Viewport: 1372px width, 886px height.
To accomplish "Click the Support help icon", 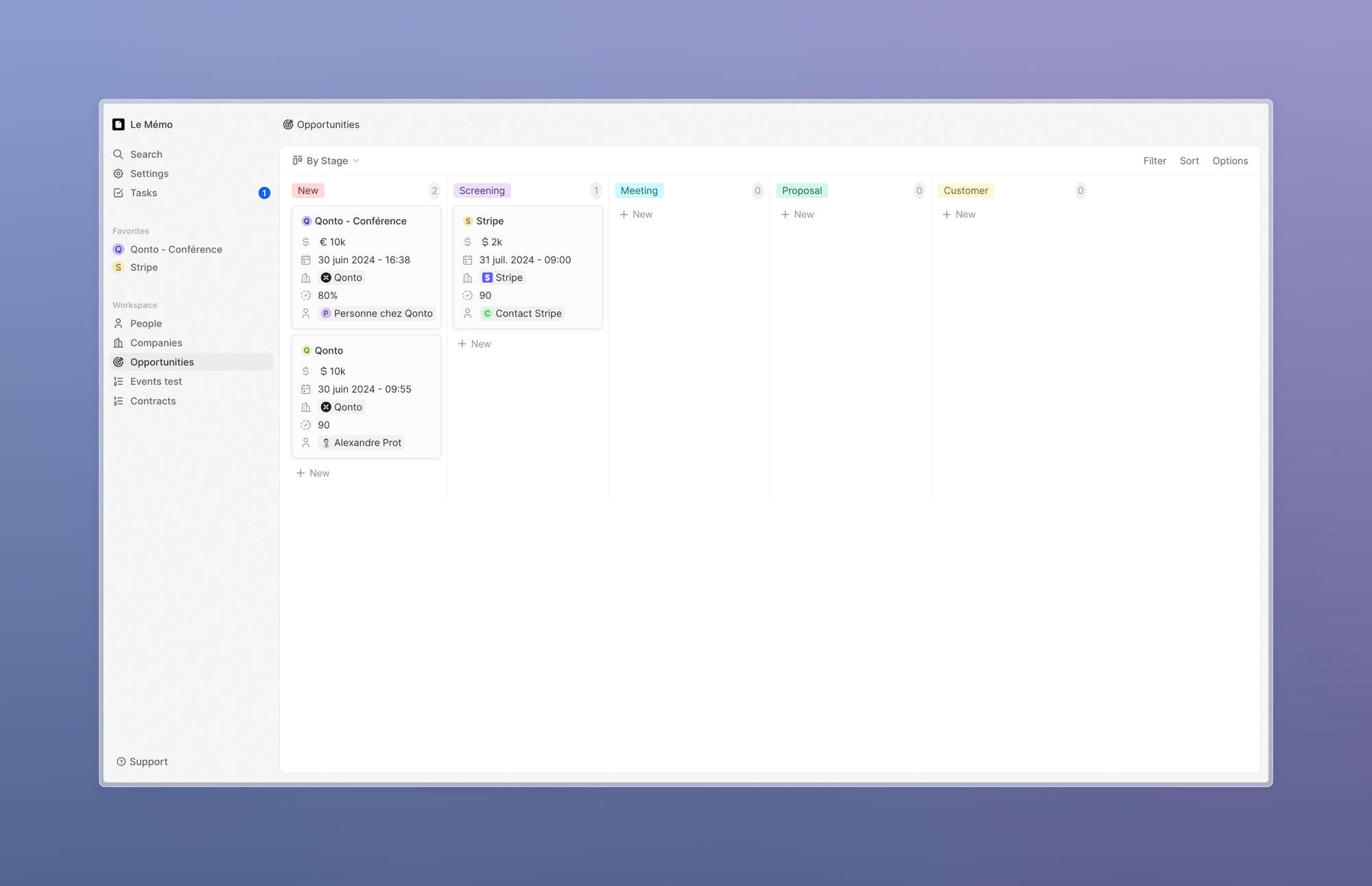I will (121, 762).
